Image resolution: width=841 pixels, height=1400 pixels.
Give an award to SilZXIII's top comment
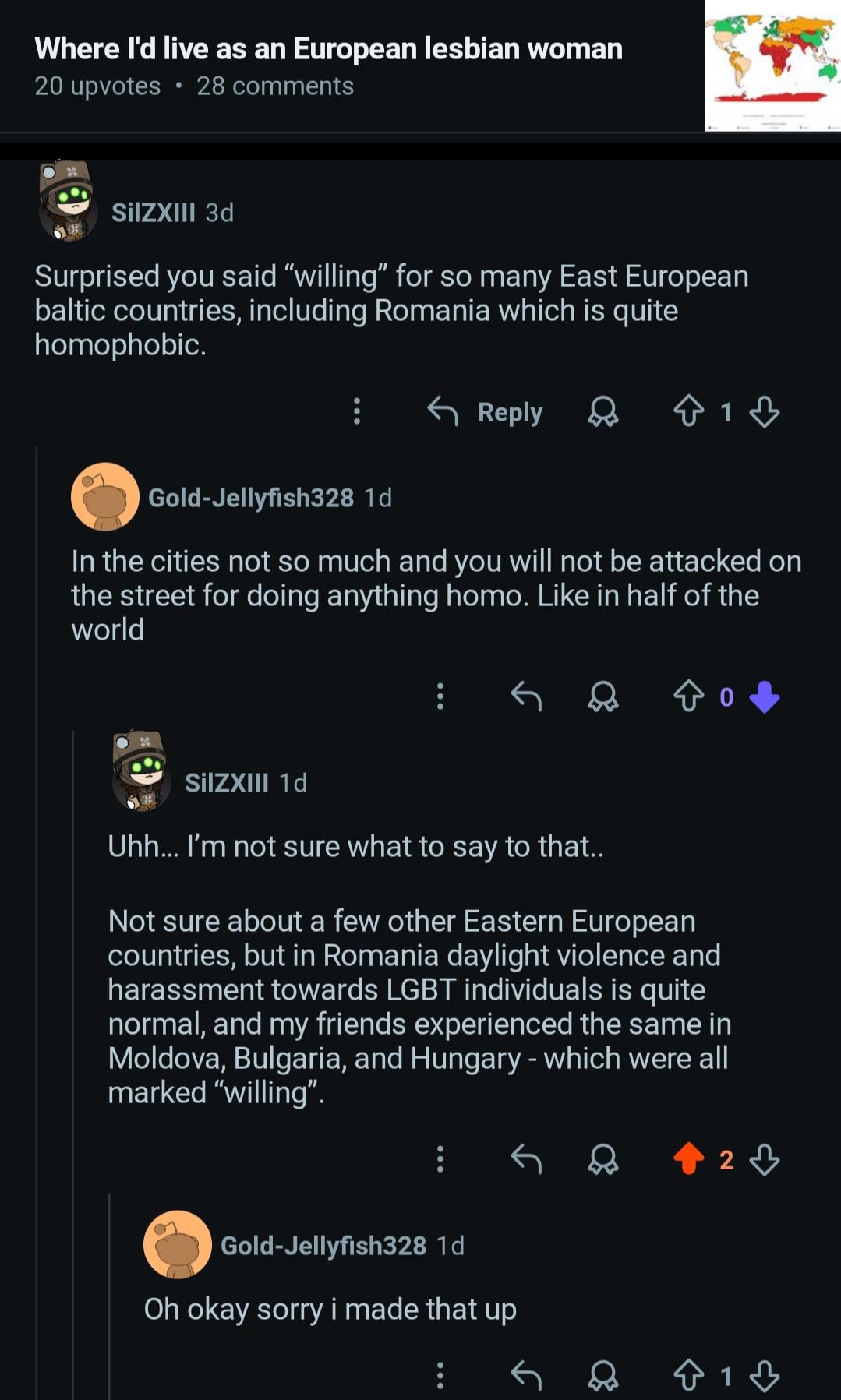pyautogui.click(x=602, y=411)
